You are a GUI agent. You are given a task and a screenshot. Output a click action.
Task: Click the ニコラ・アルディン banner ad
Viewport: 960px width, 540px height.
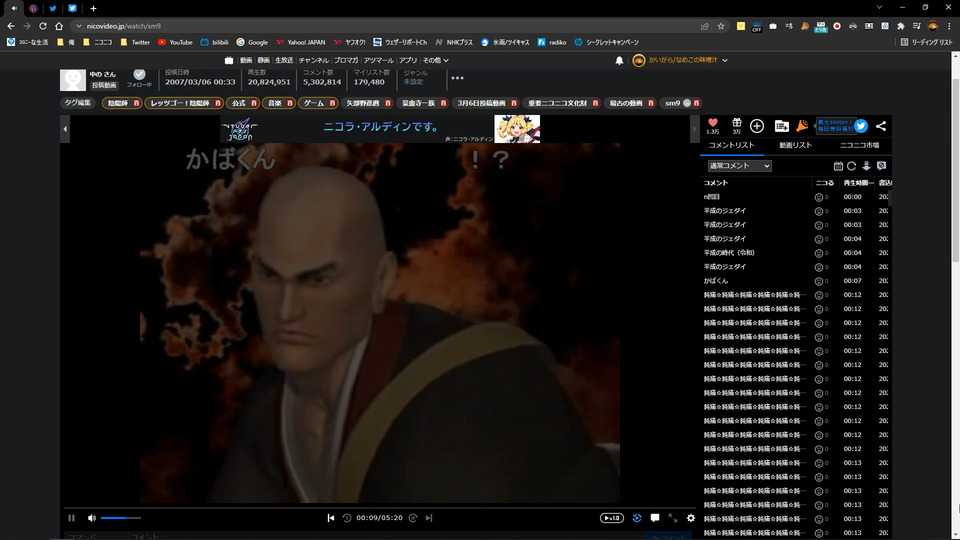(x=380, y=129)
